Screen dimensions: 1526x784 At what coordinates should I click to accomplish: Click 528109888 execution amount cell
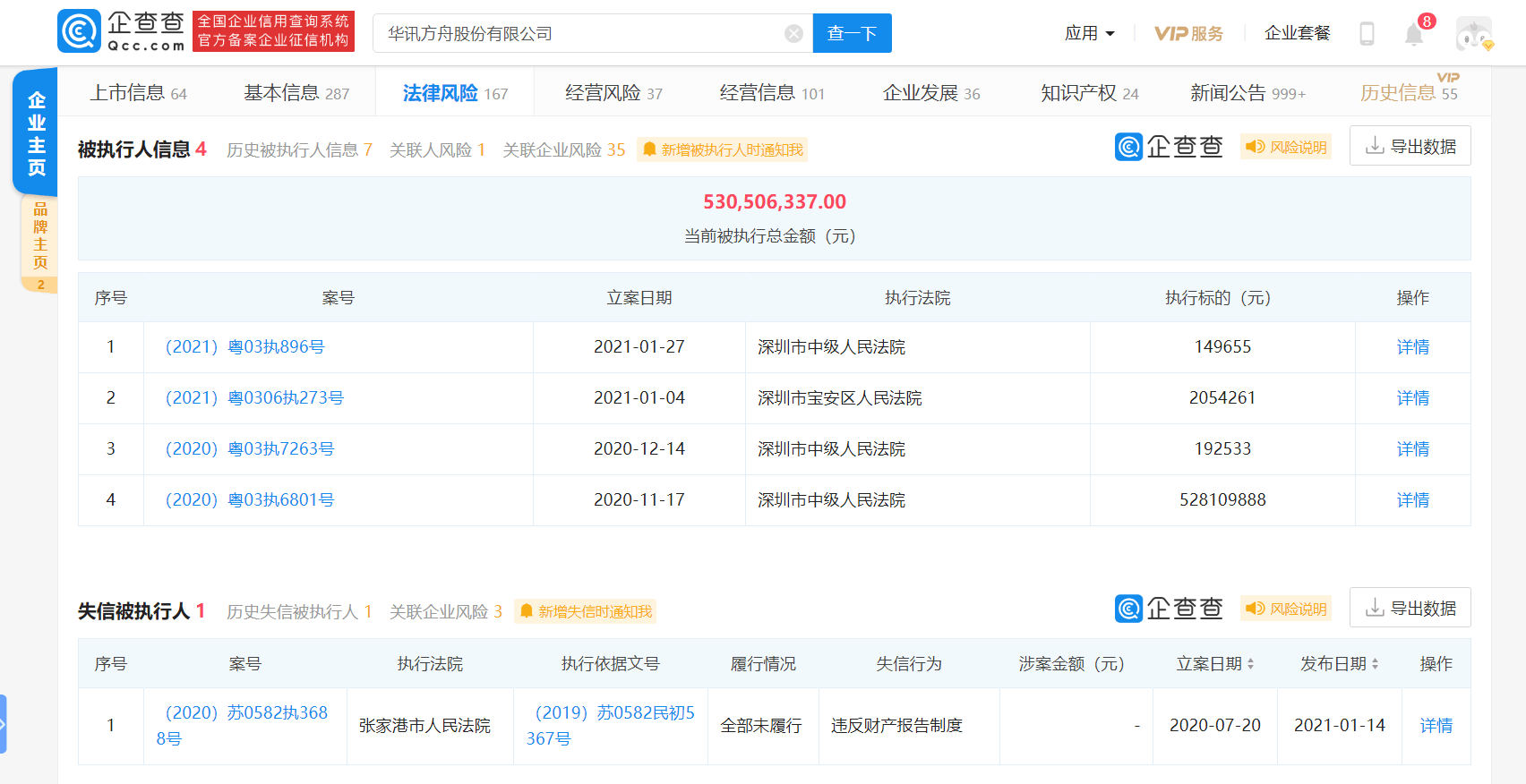pyautogui.click(x=1222, y=499)
